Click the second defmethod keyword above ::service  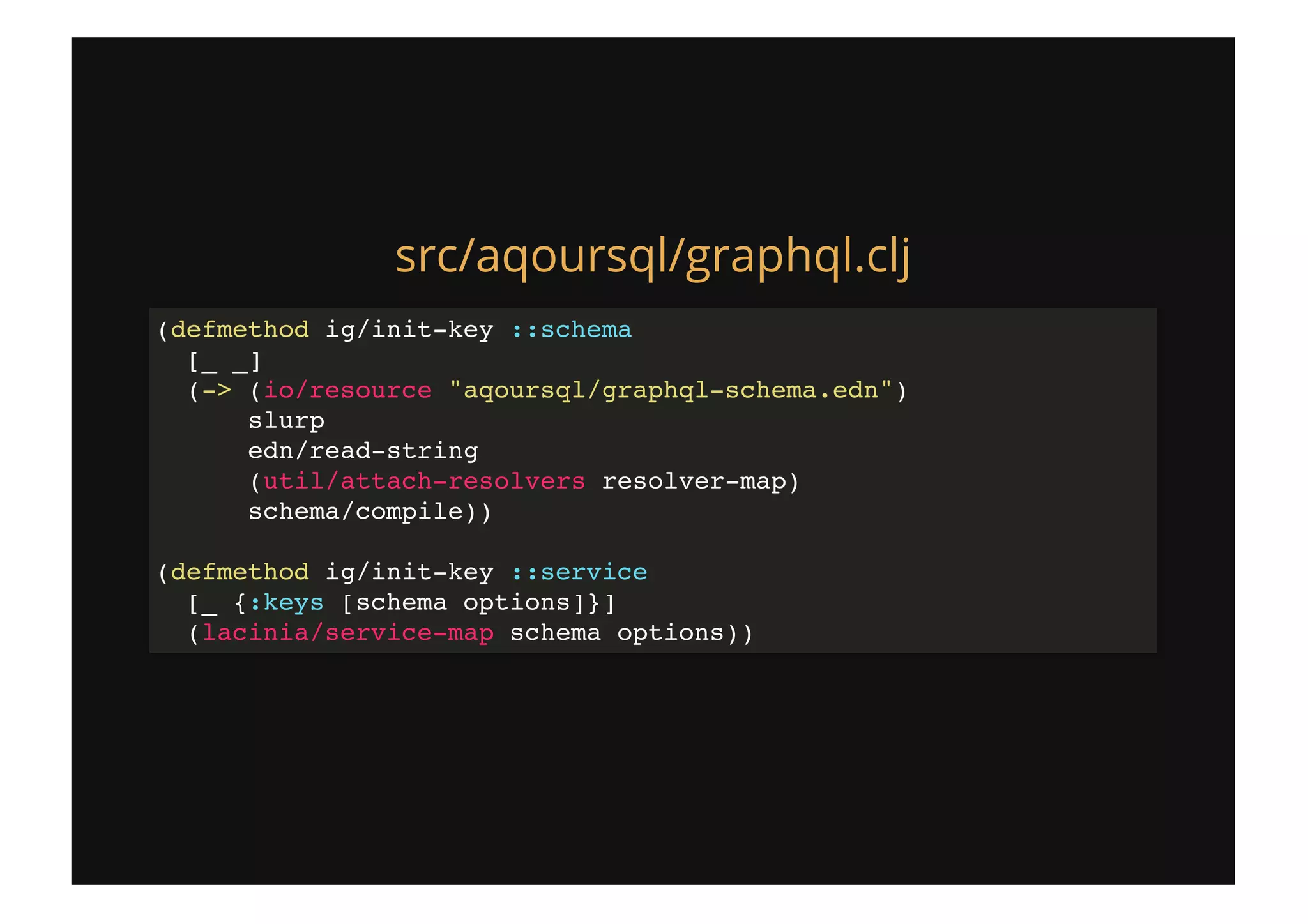240,572
